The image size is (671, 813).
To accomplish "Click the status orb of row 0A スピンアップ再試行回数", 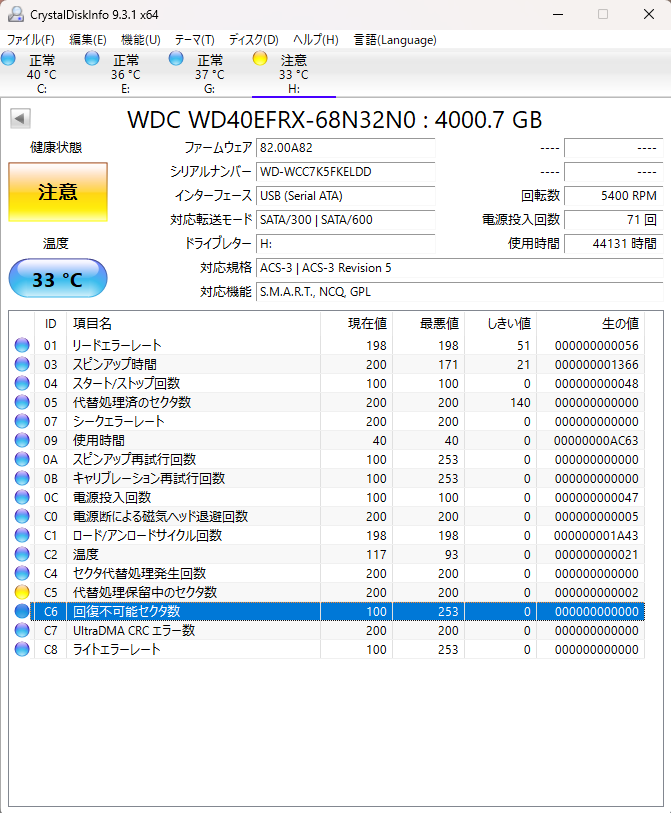I will coord(22,459).
